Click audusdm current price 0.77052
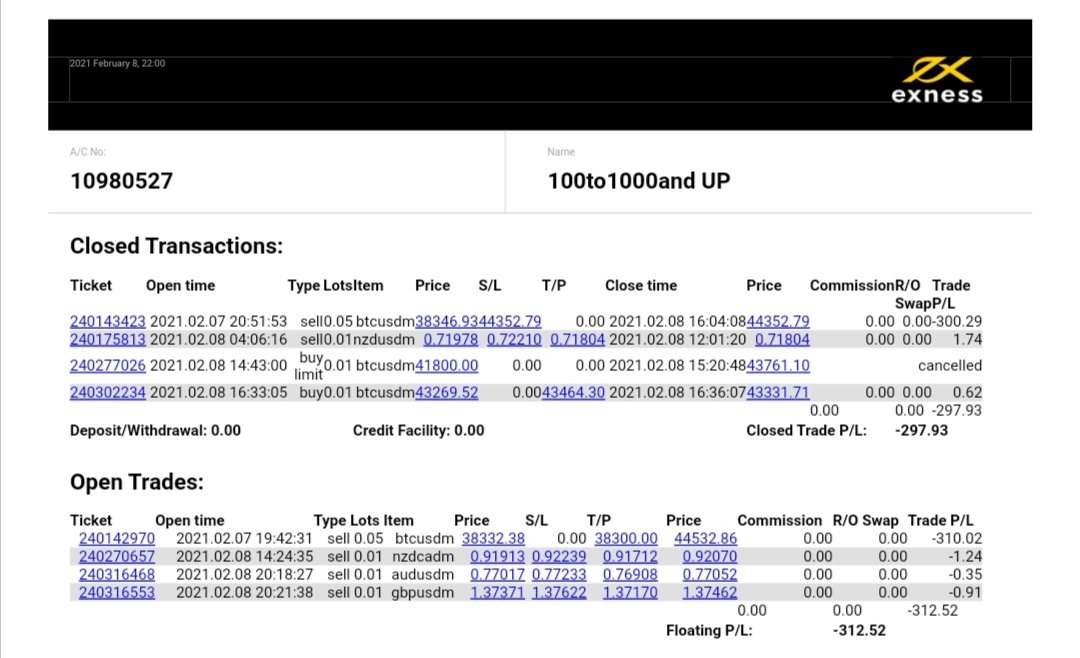 pyautogui.click(x=709, y=574)
